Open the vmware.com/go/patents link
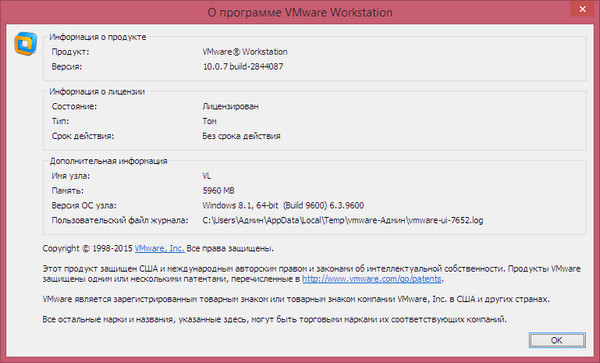This screenshot has width=600, height=363. pos(372,279)
